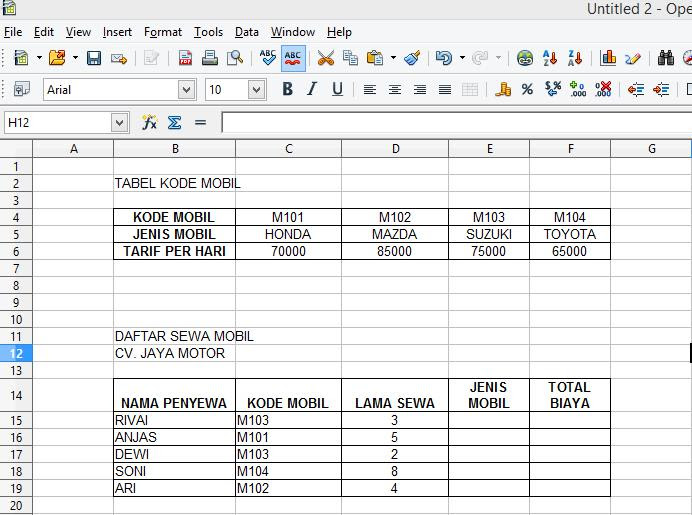Open the Insert menu
This screenshot has width=692, height=515.
(x=117, y=32)
